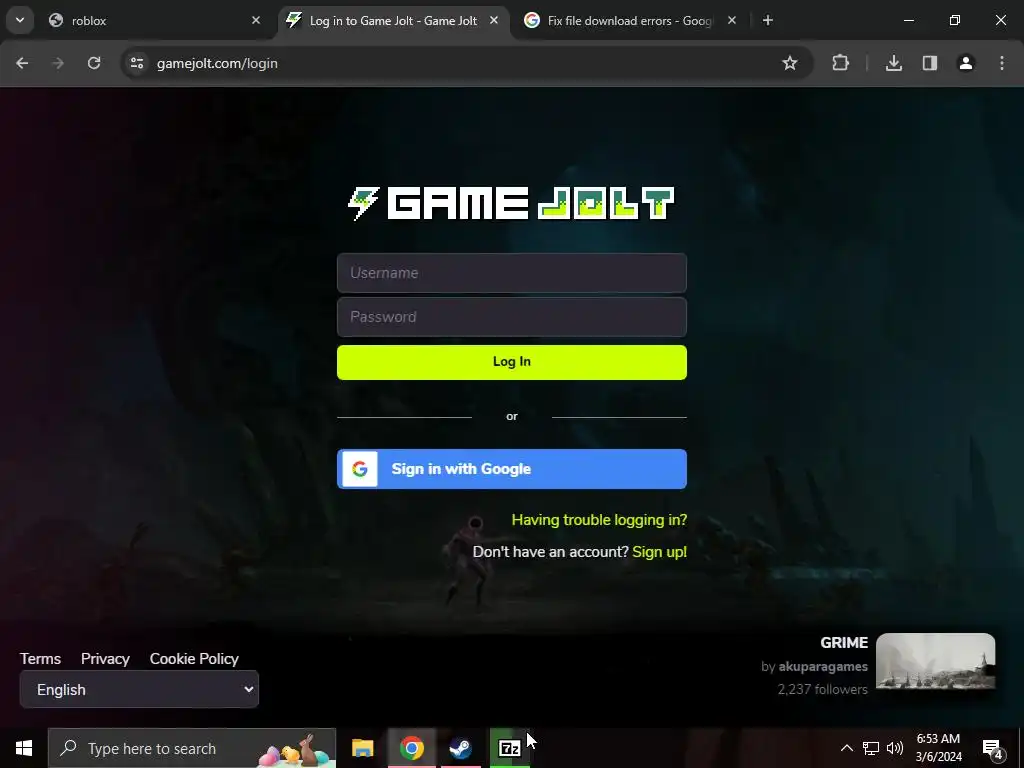Screen dimensions: 1024x768
Task: Click the Username input field
Action: pyautogui.click(x=511, y=273)
